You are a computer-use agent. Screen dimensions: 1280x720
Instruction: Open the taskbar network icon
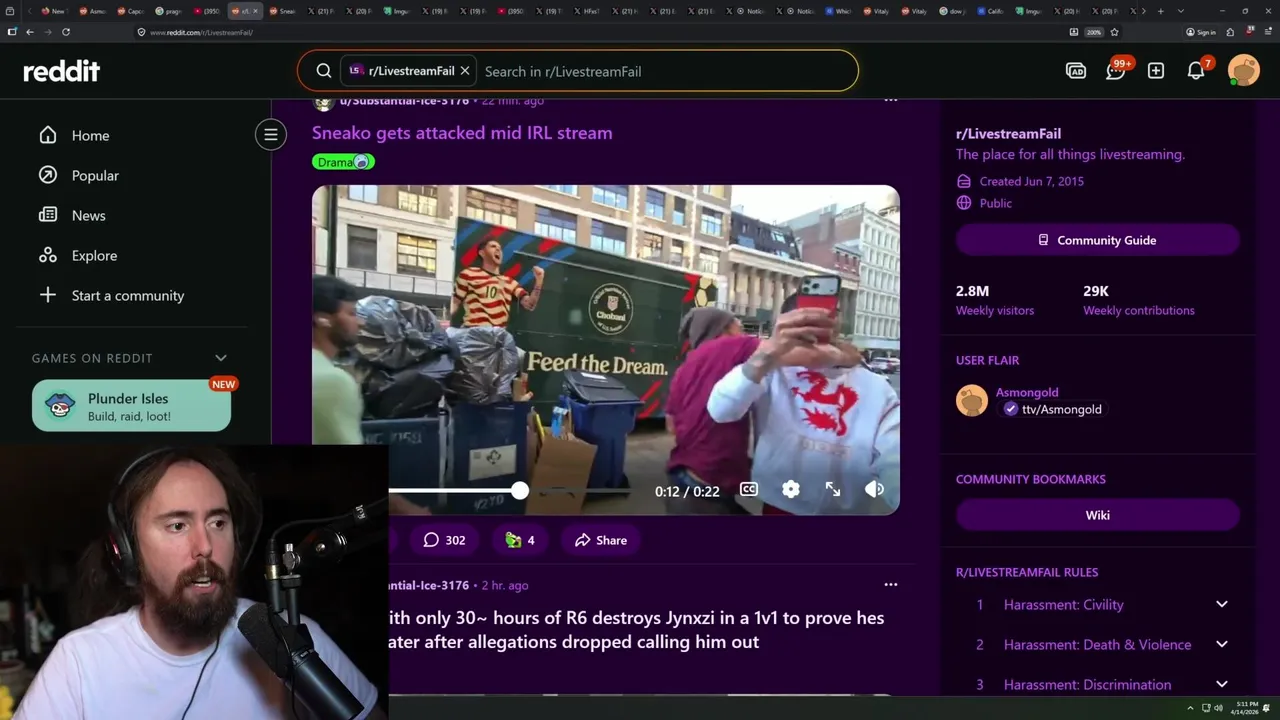point(1205,708)
